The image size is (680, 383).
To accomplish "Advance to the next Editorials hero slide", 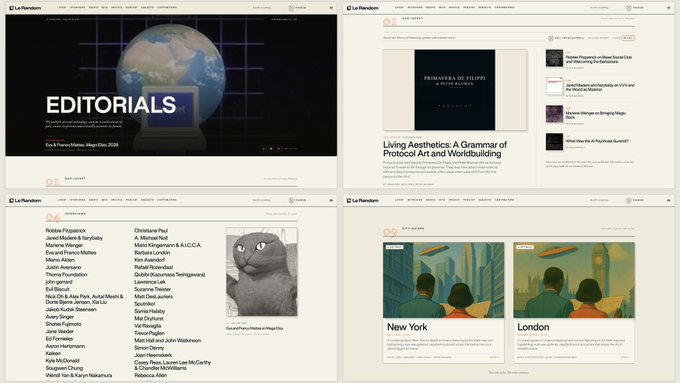I will coord(279,148).
